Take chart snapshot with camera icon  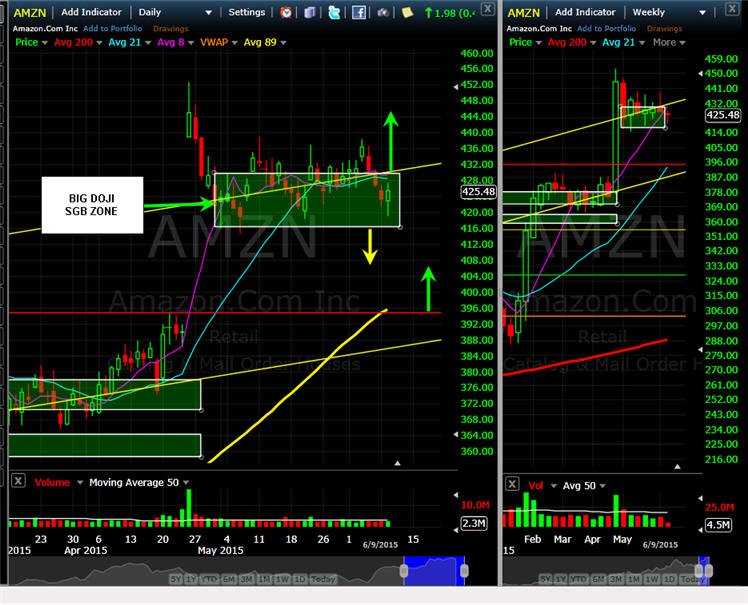383,12
